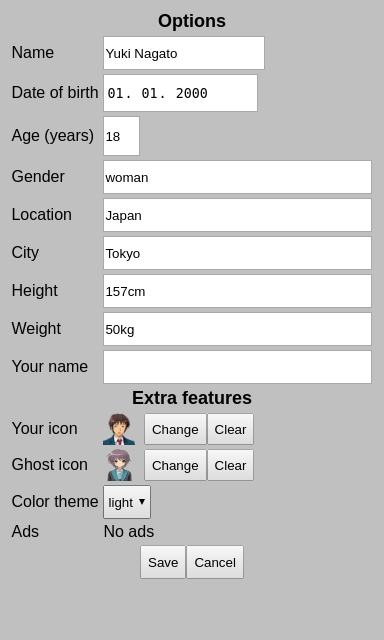This screenshot has width=384, height=640.
Task: Click the empty Your name field
Action: (x=237, y=367)
